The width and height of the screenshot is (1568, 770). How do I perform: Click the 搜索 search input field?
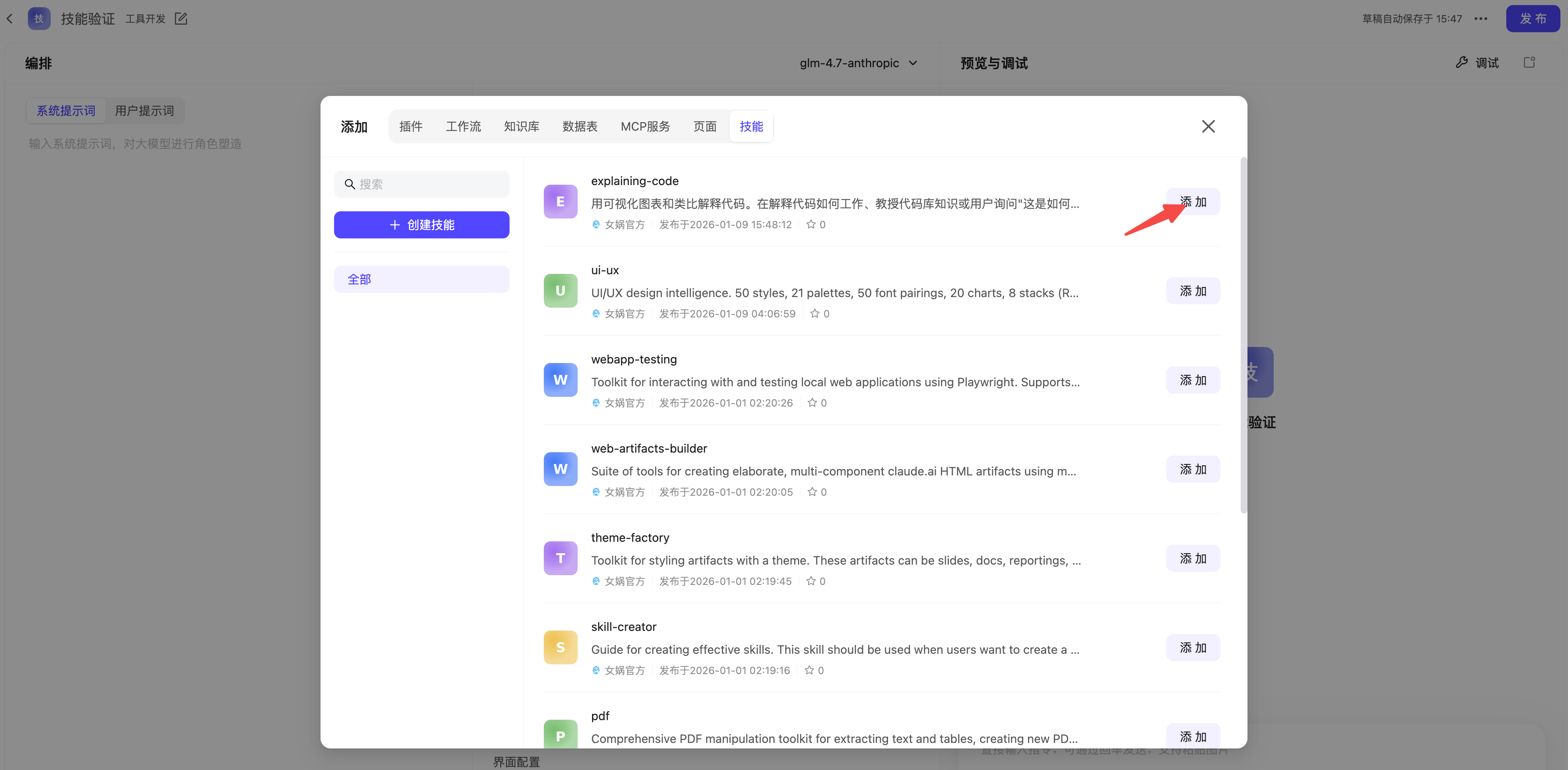[426, 184]
